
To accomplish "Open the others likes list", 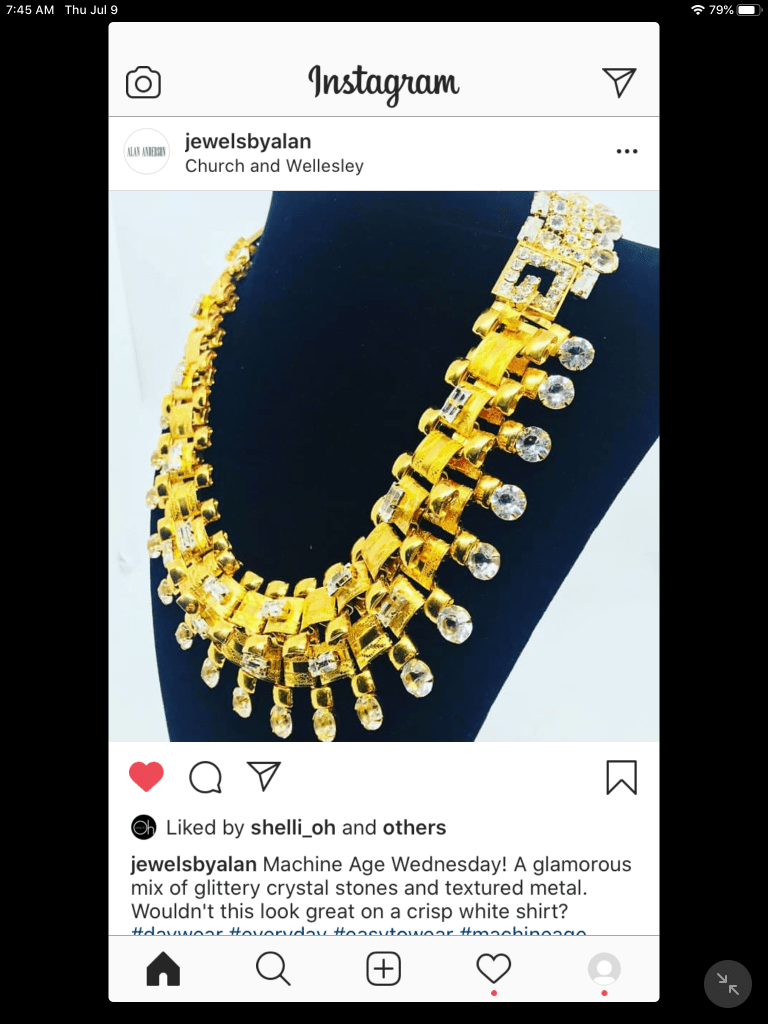I will point(415,828).
